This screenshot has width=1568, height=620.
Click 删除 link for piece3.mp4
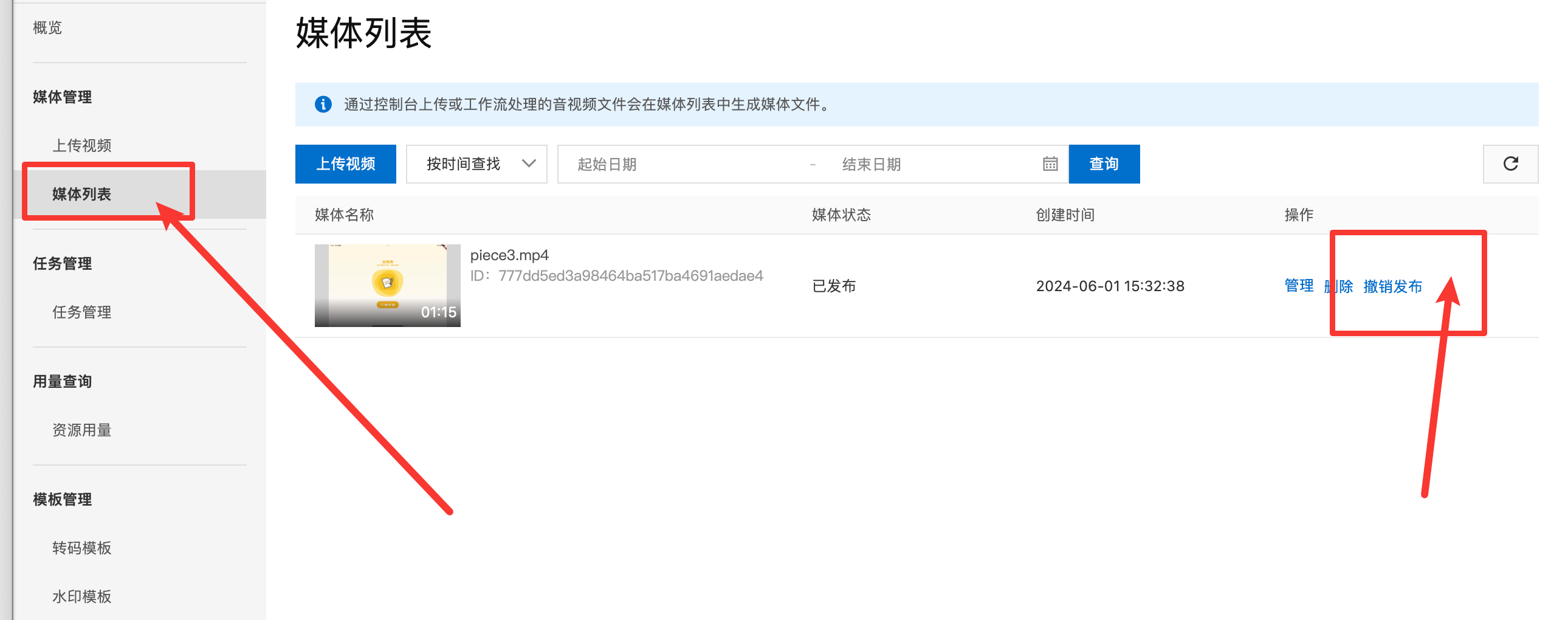(1338, 286)
